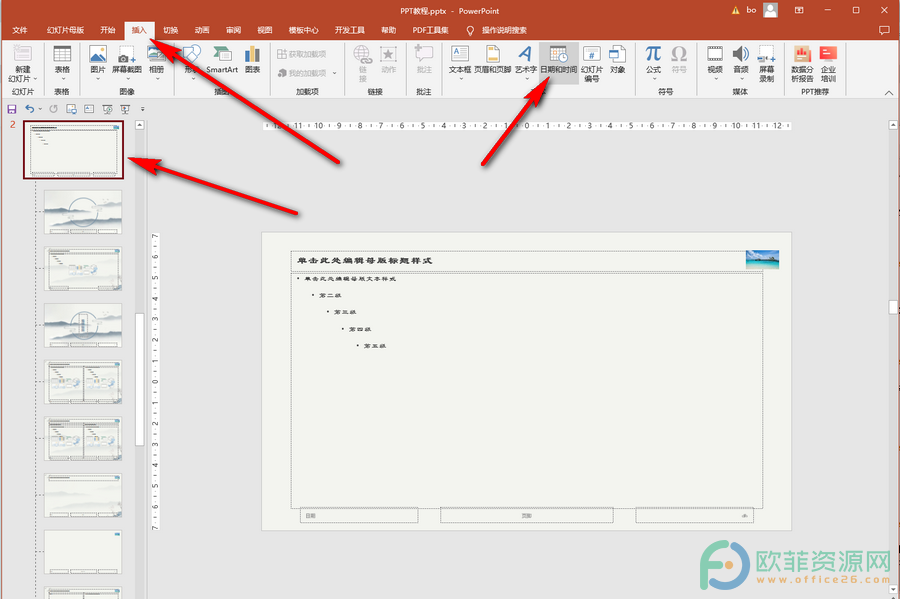Switch to the 幻灯片母版 tab
900x599 pixels.
tap(65, 30)
